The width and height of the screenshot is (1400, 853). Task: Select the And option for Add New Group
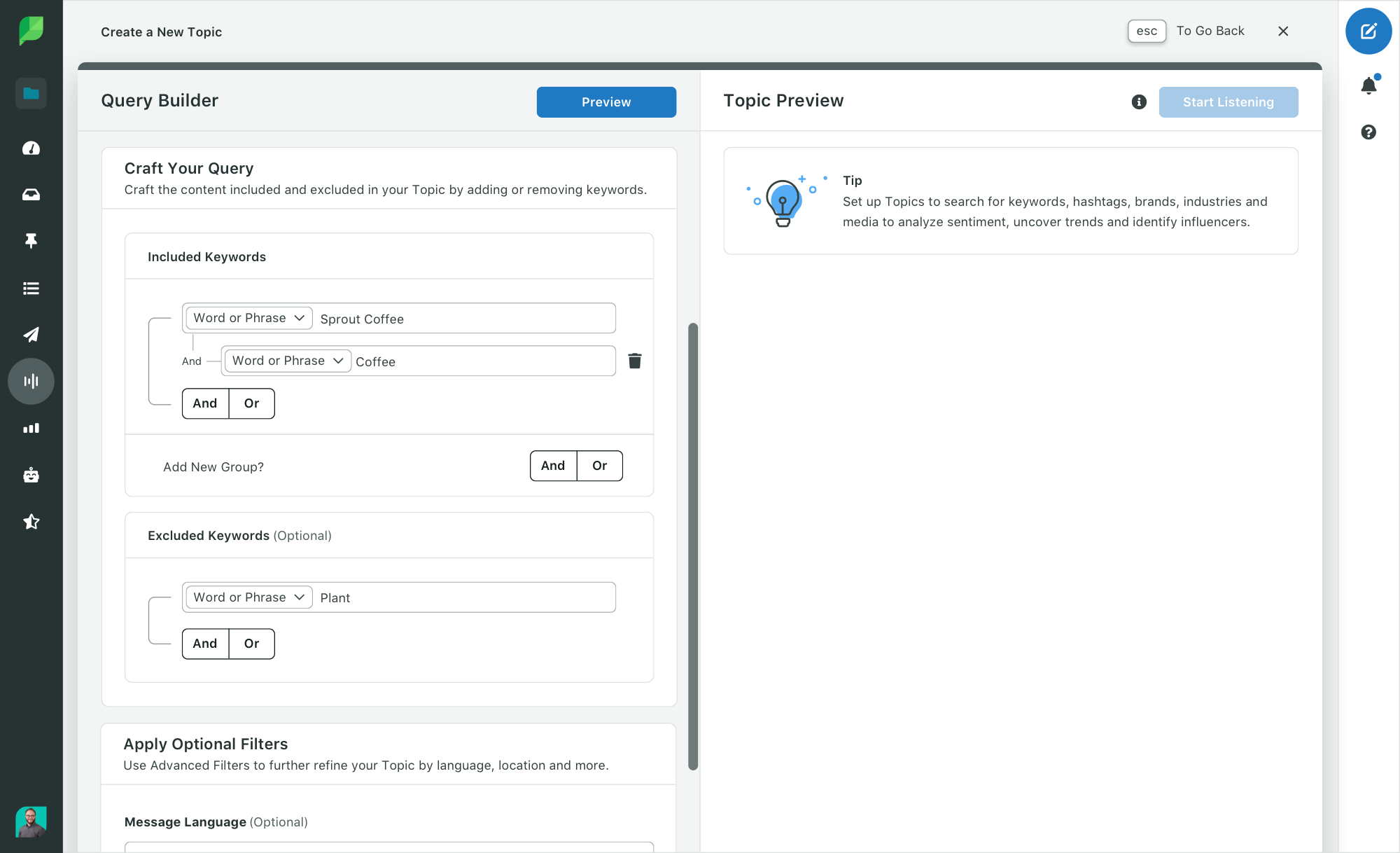(552, 465)
